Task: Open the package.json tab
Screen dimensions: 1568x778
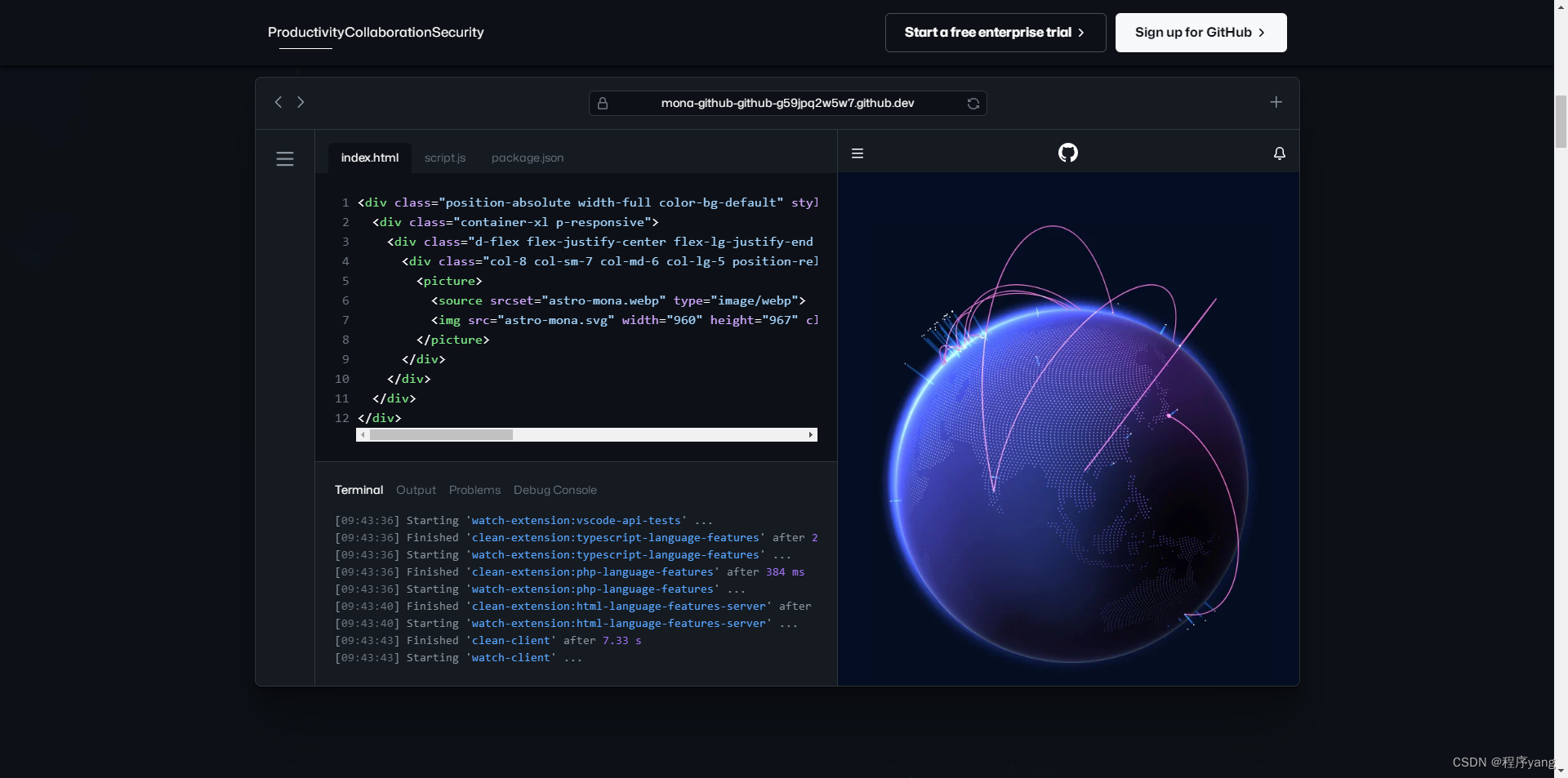Action: pyautogui.click(x=528, y=158)
